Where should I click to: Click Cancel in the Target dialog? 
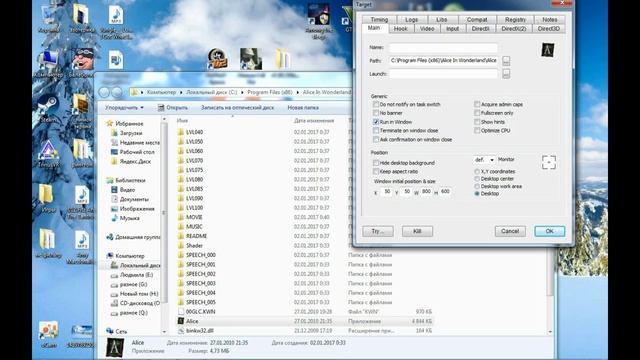510,231
